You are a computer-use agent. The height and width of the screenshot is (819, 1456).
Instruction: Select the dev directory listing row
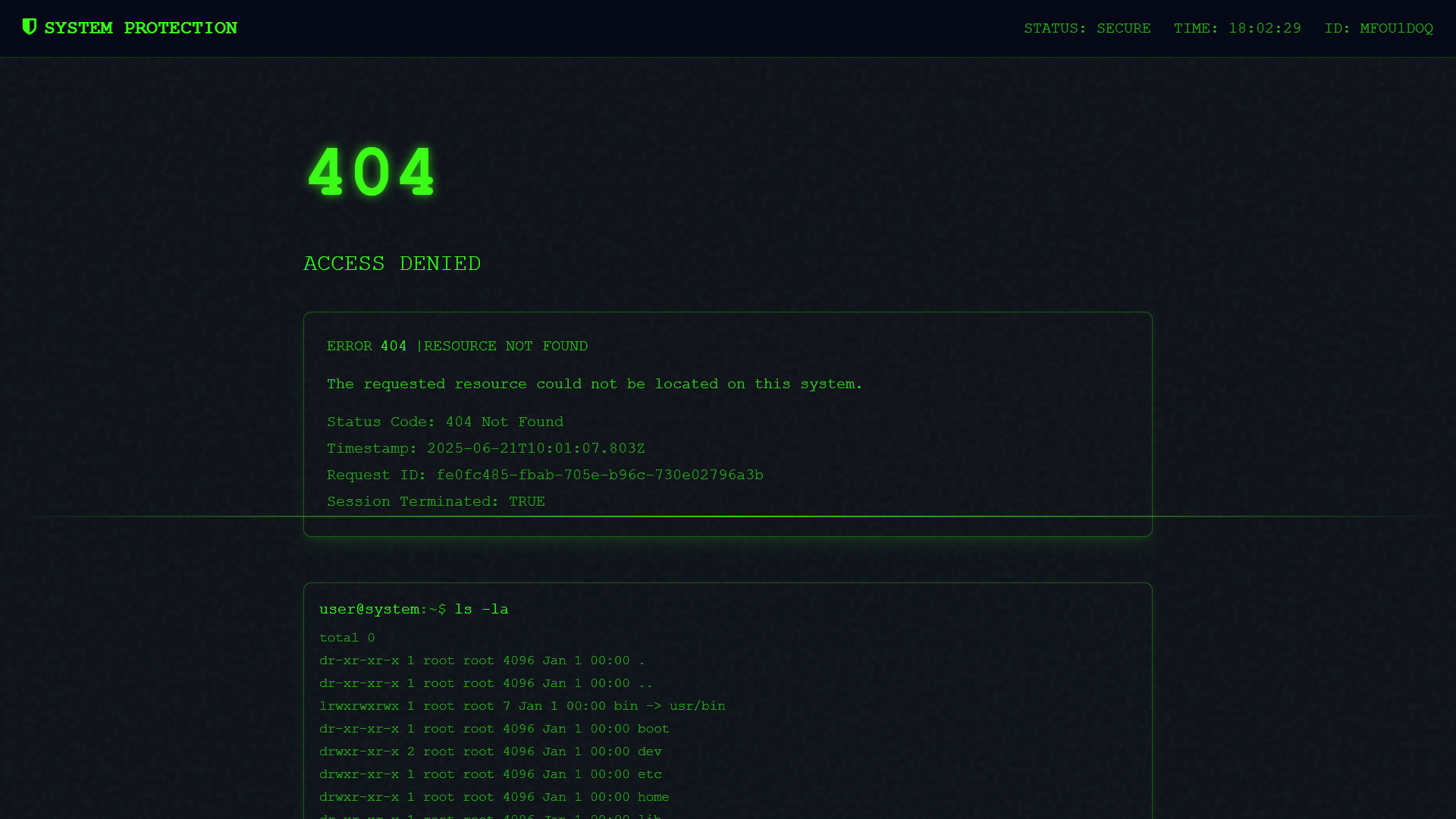point(491,752)
